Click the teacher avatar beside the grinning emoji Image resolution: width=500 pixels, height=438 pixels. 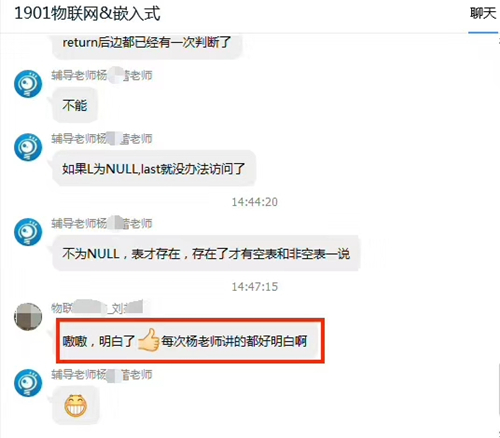(28, 383)
